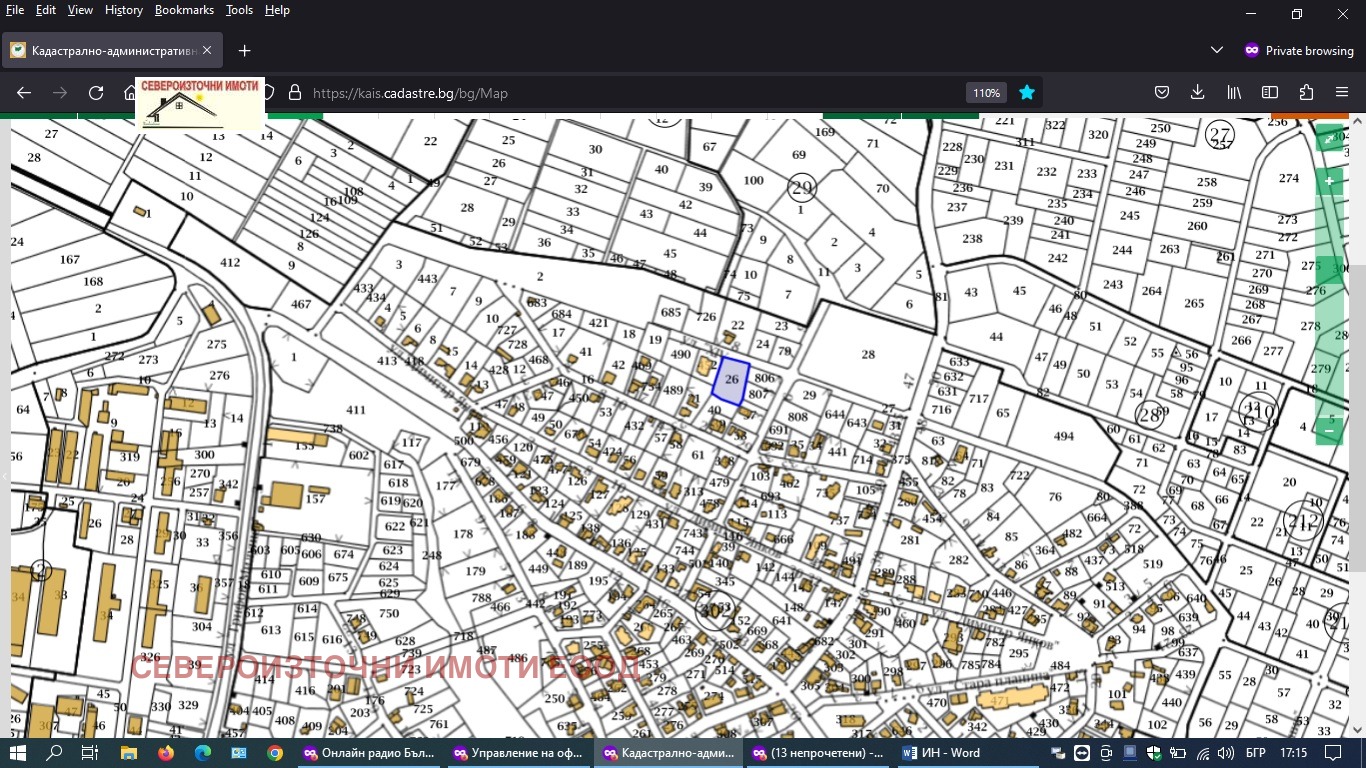This screenshot has width=1366, height=768.
Task: Reload the cadastre page
Action: pyautogui.click(x=96, y=93)
